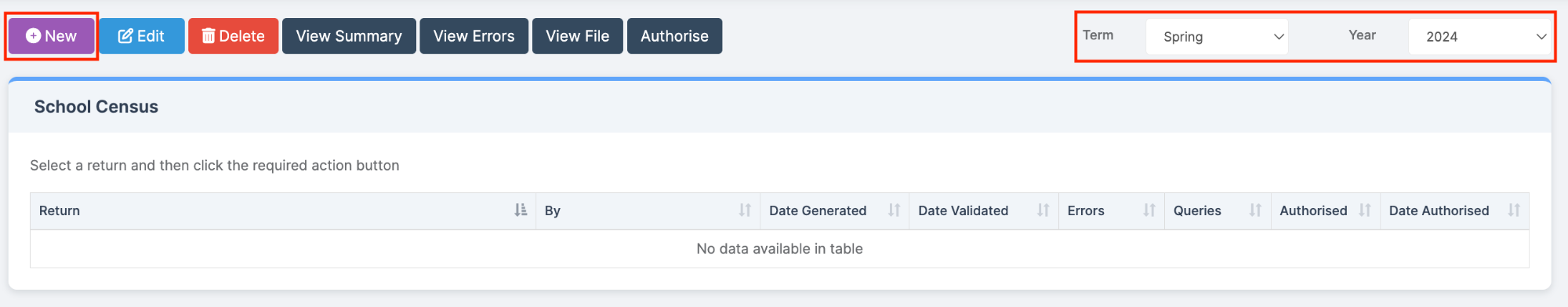Screen dimensions: 1568x307
Task: Sort by Date Authorised arrows
Action: pyautogui.click(x=1514, y=210)
